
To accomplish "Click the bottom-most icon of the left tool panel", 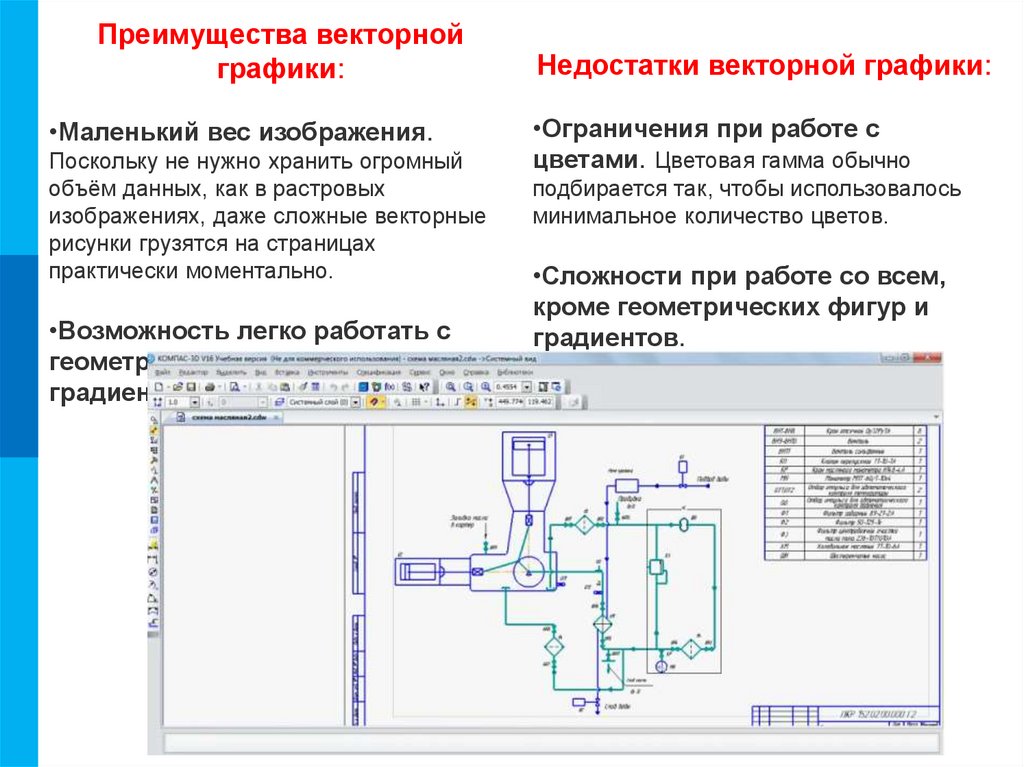I will pyautogui.click(x=154, y=623).
